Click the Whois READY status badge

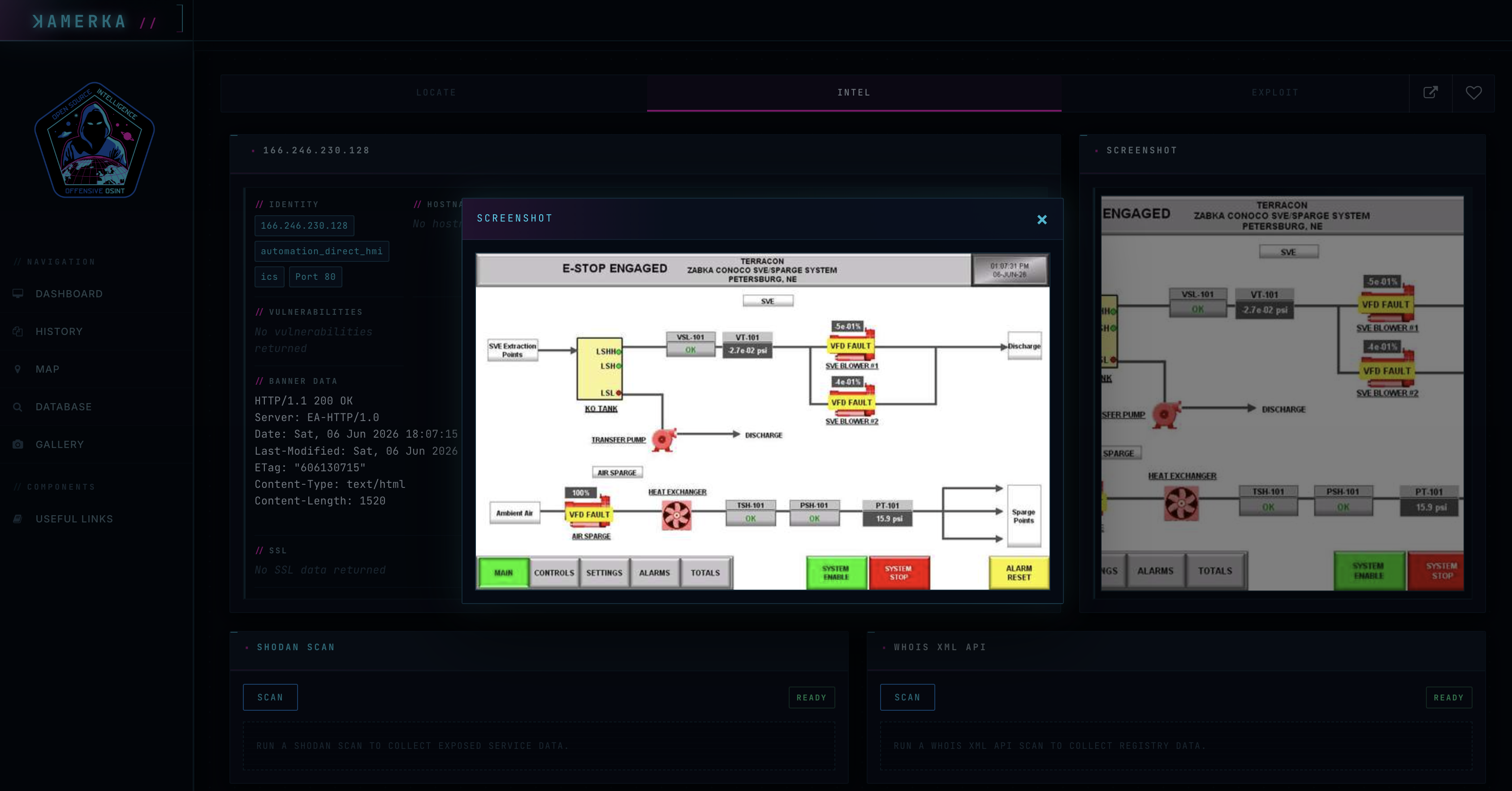pyautogui.click(x=1449, y=698)
